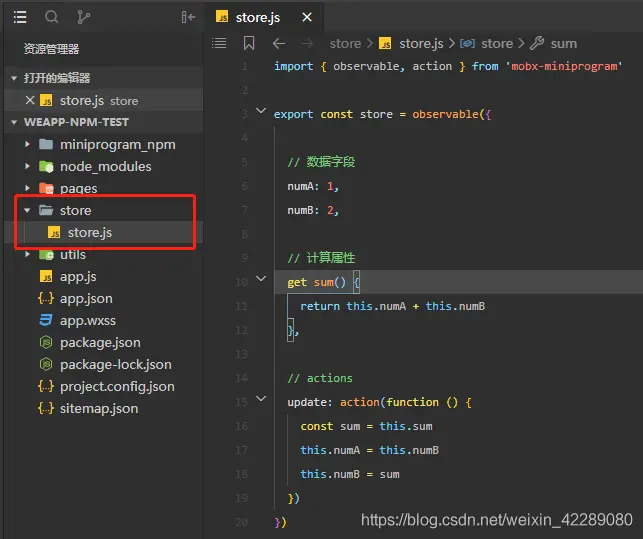Select the store.js editor tab

(x=256, y=17)
